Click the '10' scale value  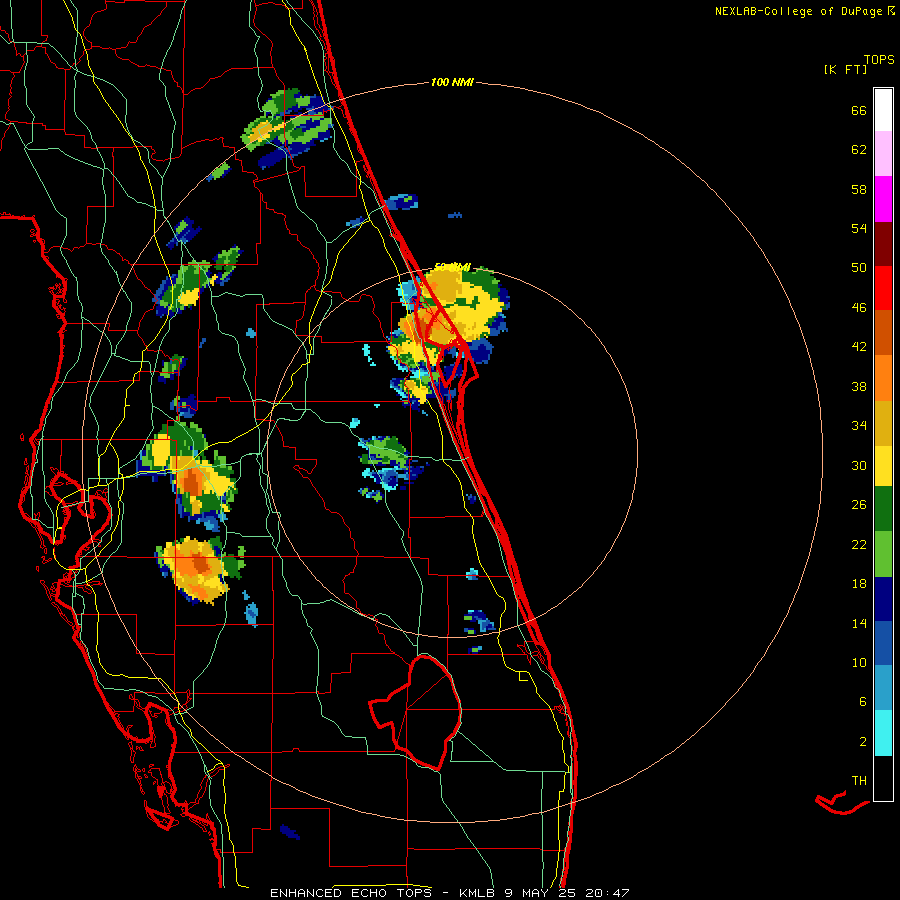pyautogui.click(x=859, y=663)
